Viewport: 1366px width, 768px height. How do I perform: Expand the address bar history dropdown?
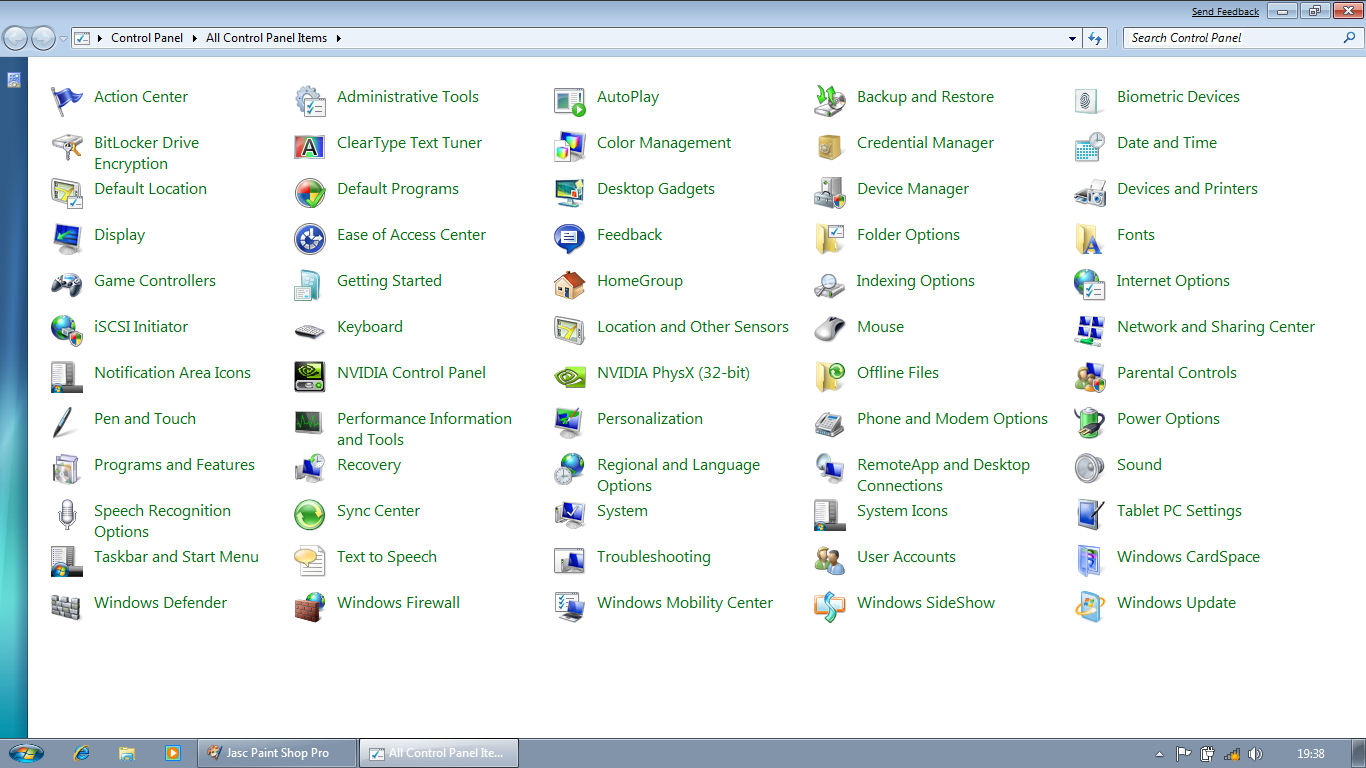point(1073,38)
